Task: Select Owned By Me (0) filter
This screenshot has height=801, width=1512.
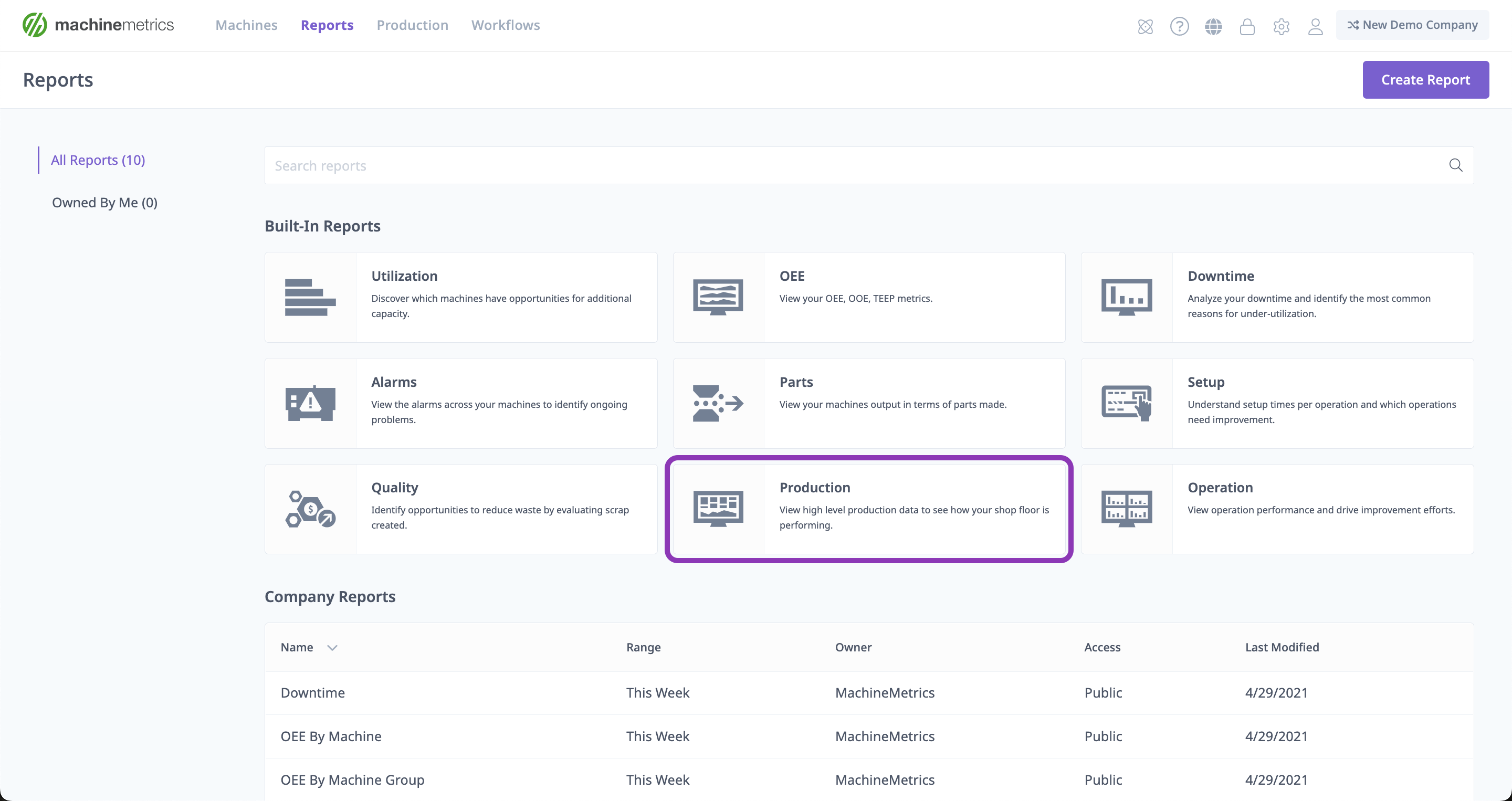Action: (104, 203)
